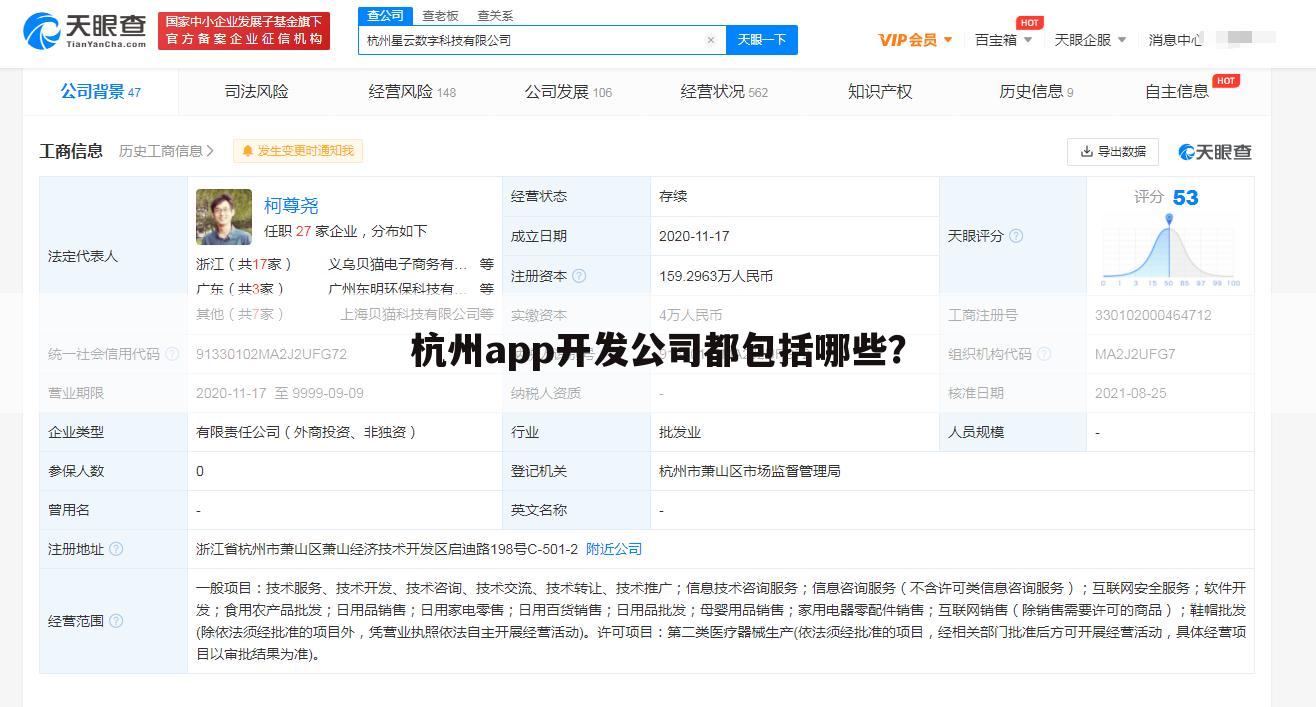
Task: Click the 27 companies count link
Action: point(303,231)
